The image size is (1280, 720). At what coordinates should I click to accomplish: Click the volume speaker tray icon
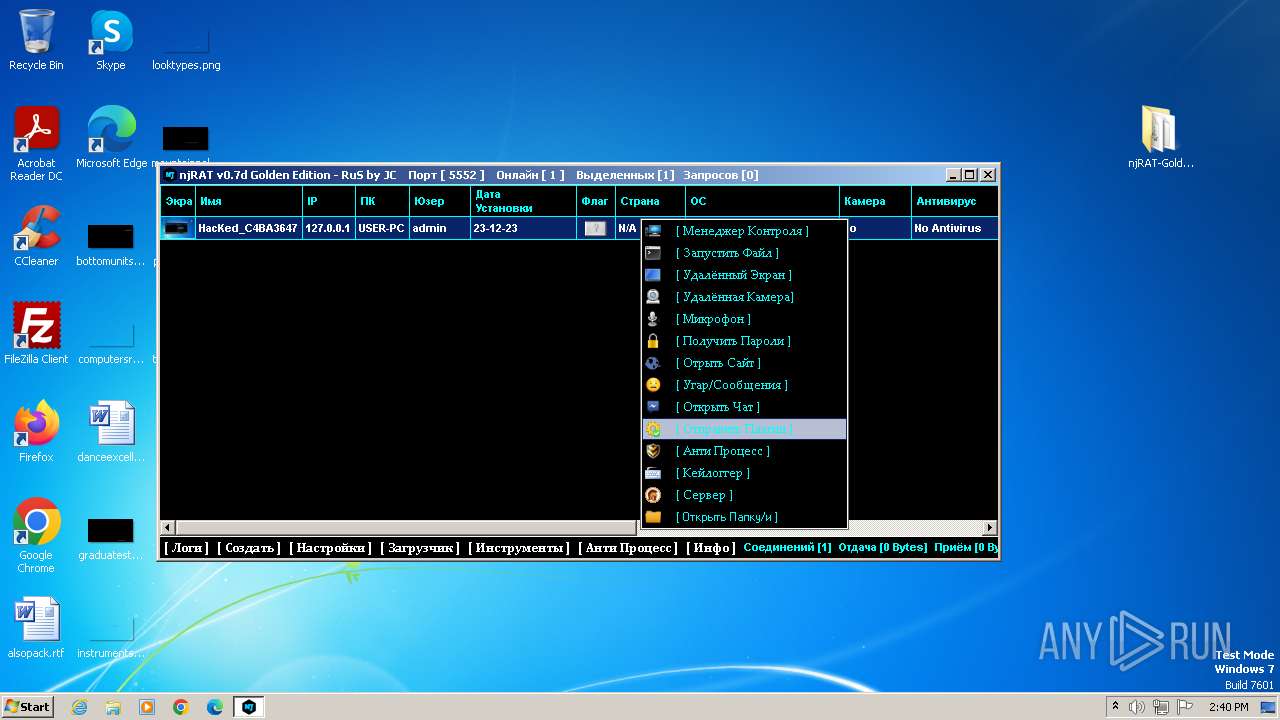[1136, 707]
